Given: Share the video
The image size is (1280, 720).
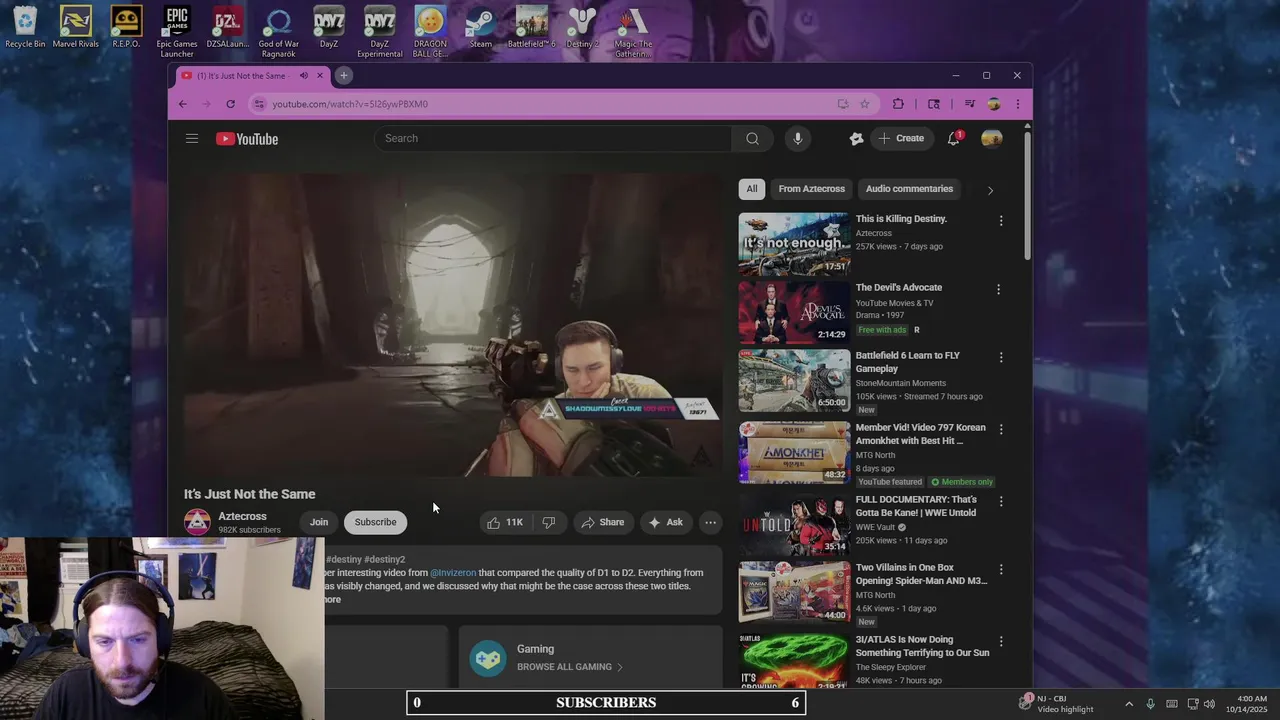Looking at the screenshot, I should pyautogui.click(x=603, y=522).
